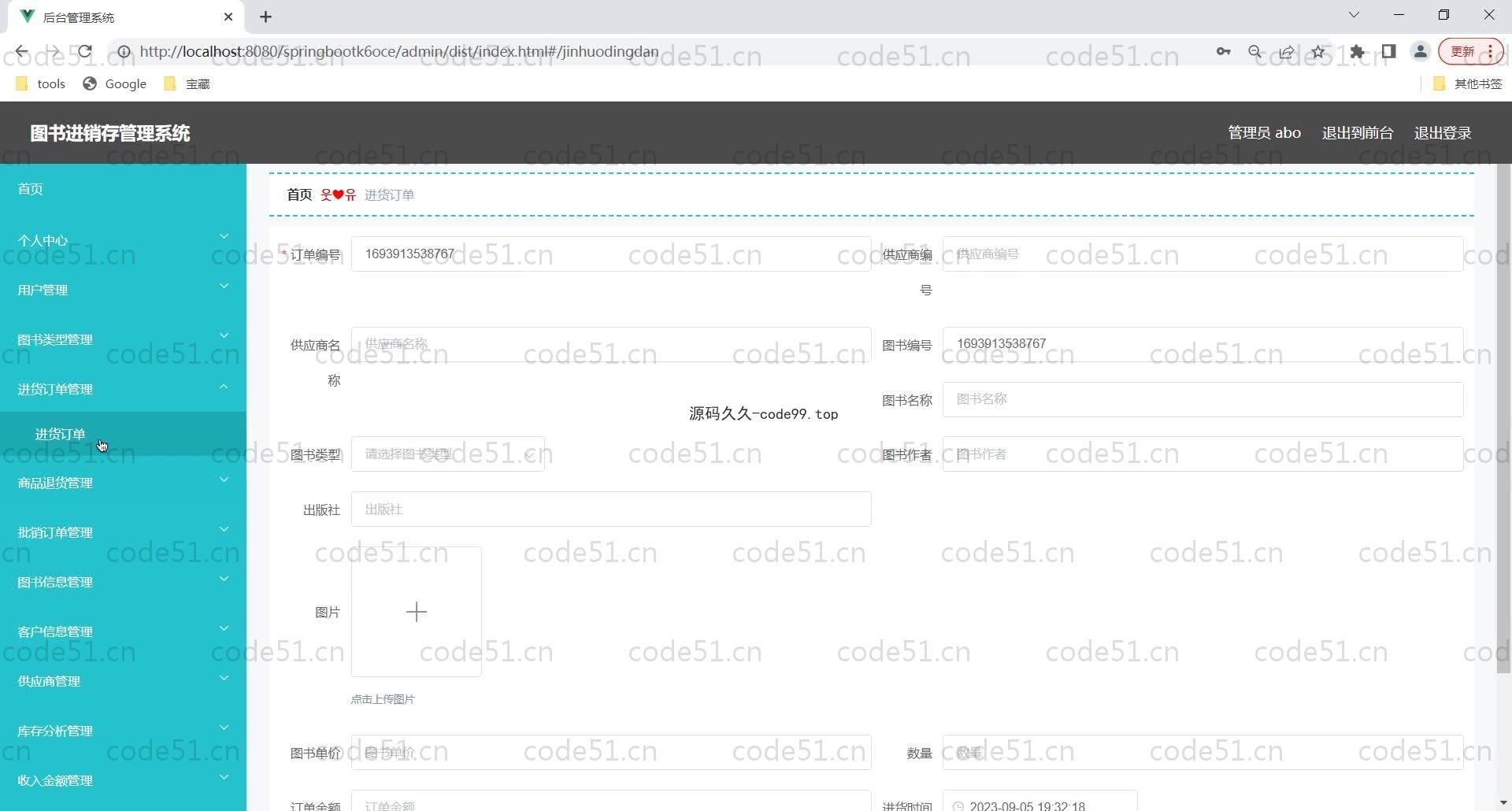Focus the 供应商名称 input field
This screenshot has width=1512, height=811.
point(611,344)
